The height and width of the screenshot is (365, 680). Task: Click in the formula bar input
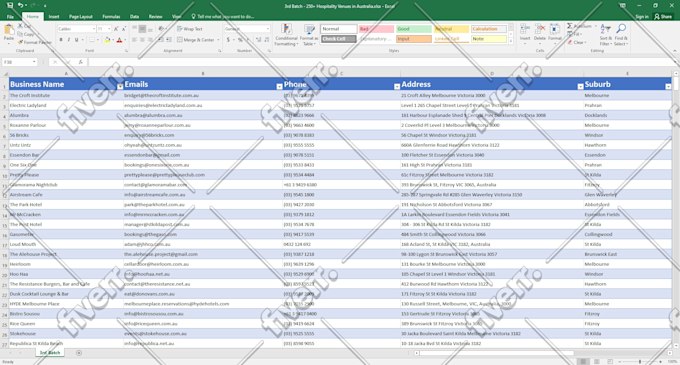click(x=382, y=62)
